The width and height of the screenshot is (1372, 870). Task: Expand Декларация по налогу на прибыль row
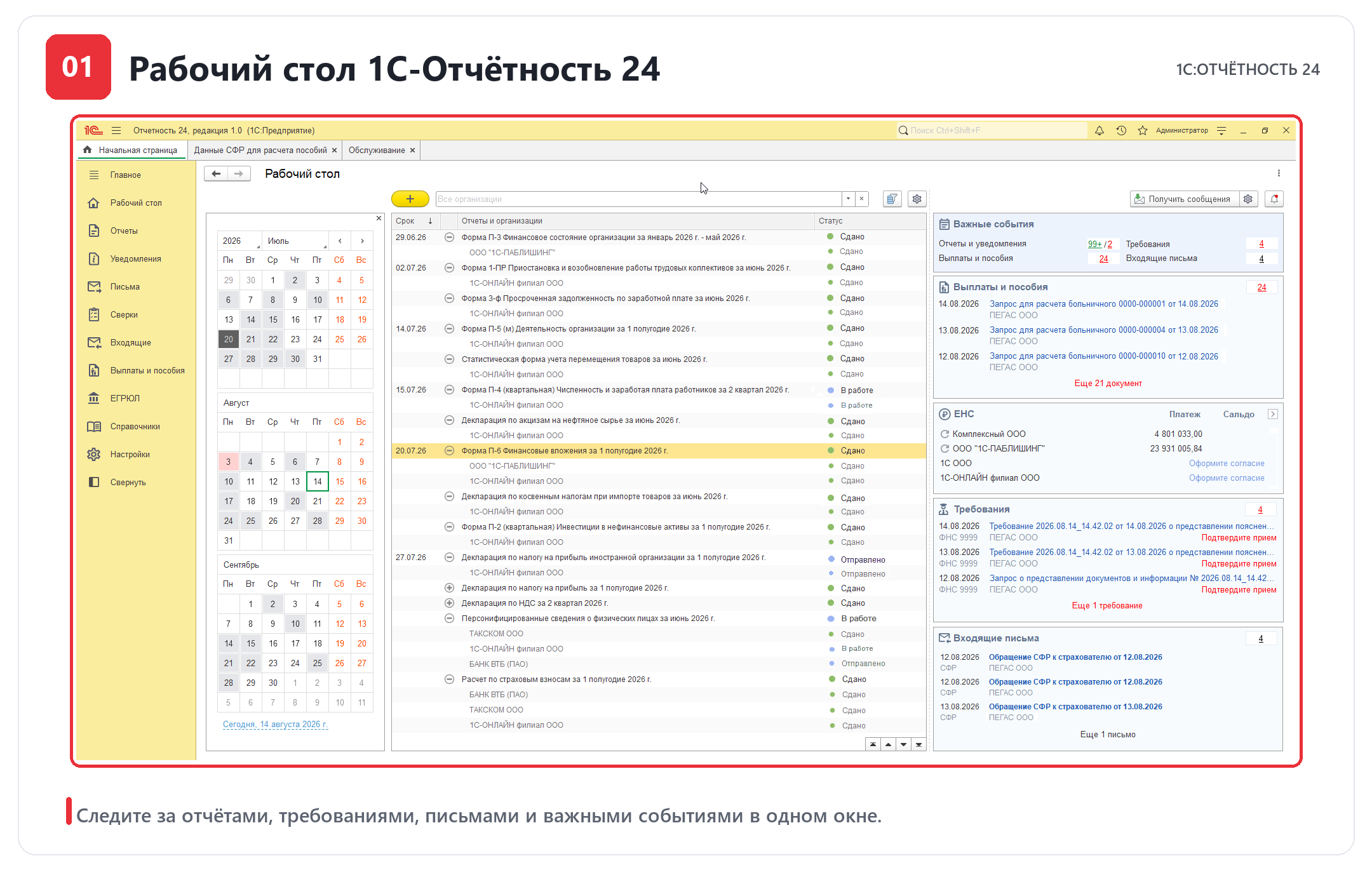[x=449, y=587]
